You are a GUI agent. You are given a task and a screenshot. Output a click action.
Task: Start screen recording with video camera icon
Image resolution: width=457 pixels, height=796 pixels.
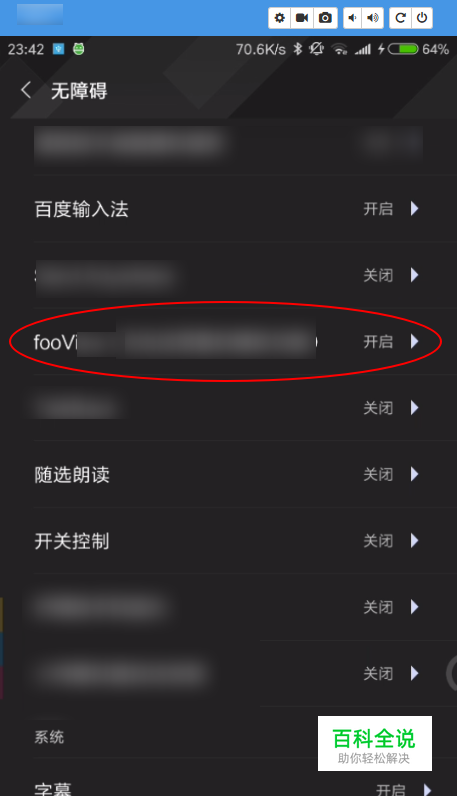coord(302,18)
